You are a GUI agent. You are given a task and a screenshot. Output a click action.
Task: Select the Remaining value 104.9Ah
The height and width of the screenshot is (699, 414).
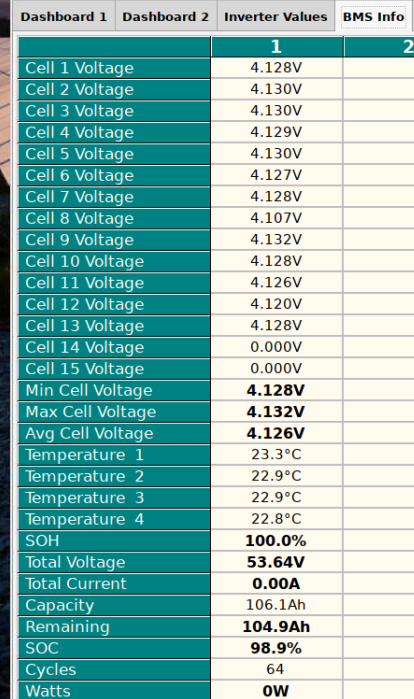pos(276,627)
